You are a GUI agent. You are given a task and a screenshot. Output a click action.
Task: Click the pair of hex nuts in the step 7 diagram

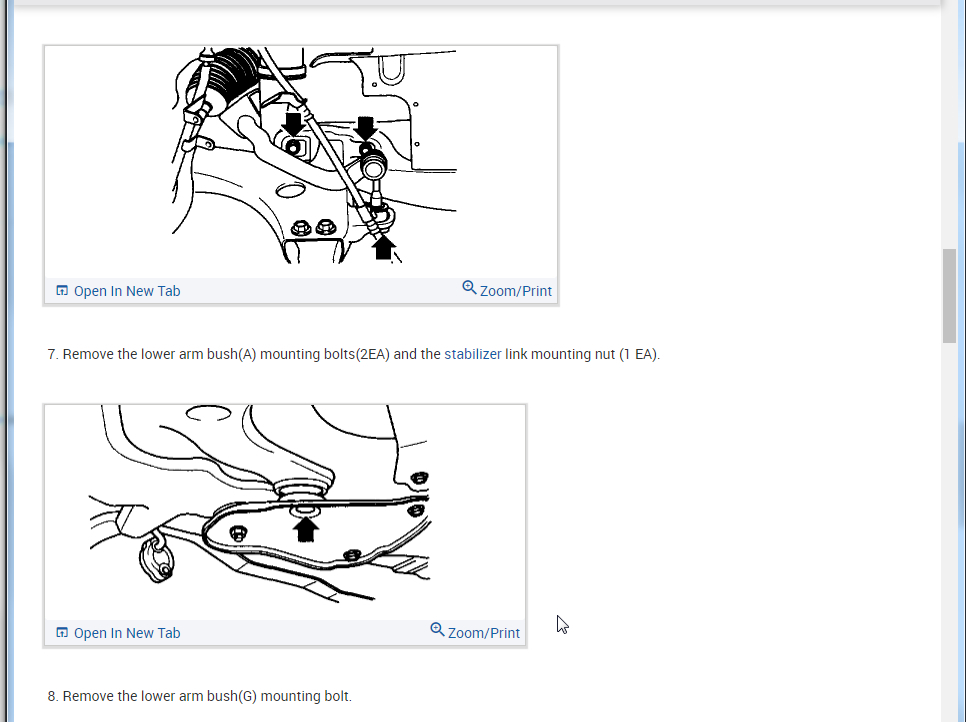pyautogui.click(x=313, y=228)
